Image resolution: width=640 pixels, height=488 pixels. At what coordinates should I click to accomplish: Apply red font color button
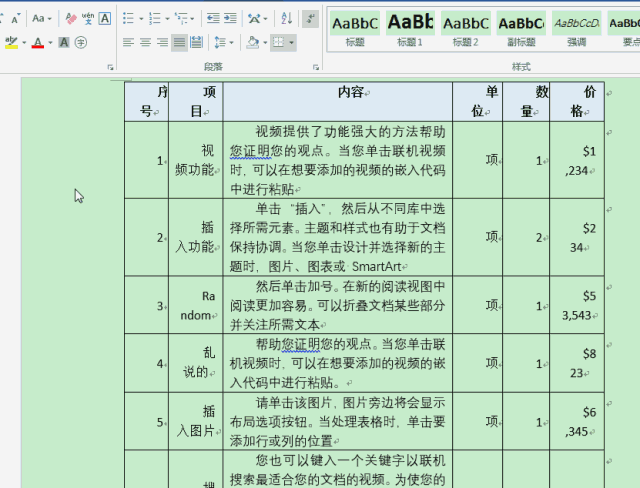pos(38,42)
